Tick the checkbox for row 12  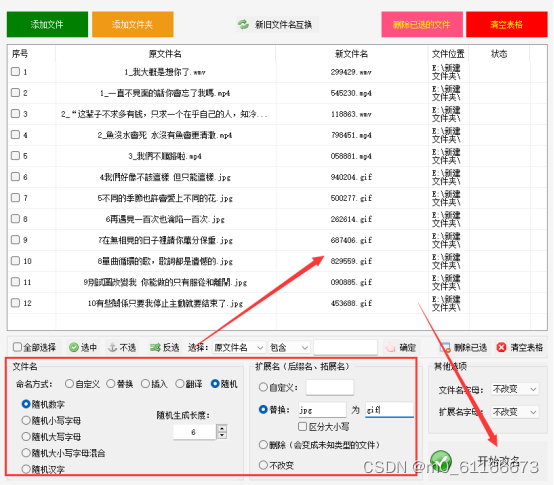(x=15, y=303)
